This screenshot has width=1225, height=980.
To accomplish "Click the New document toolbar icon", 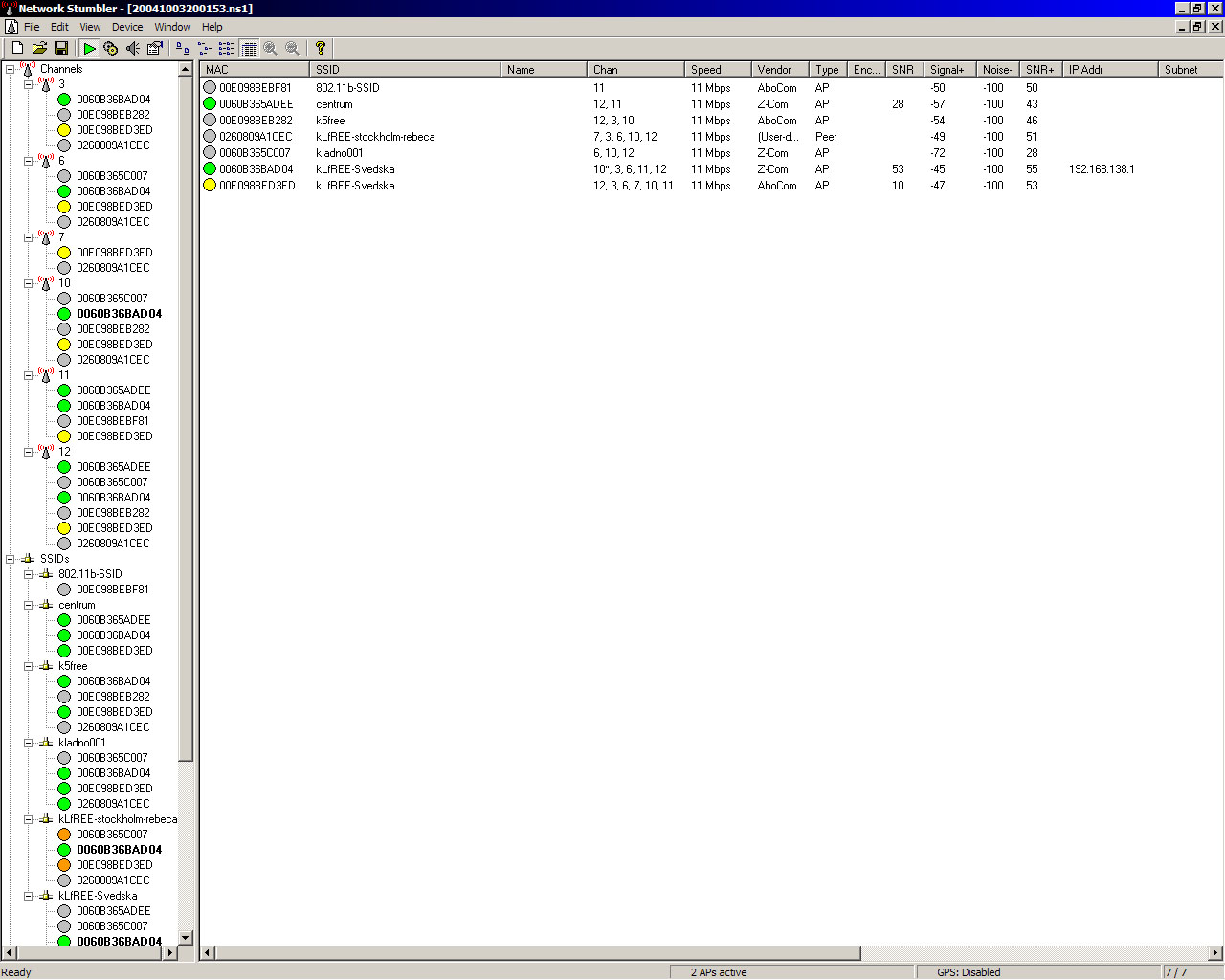I will coord(17,48).
